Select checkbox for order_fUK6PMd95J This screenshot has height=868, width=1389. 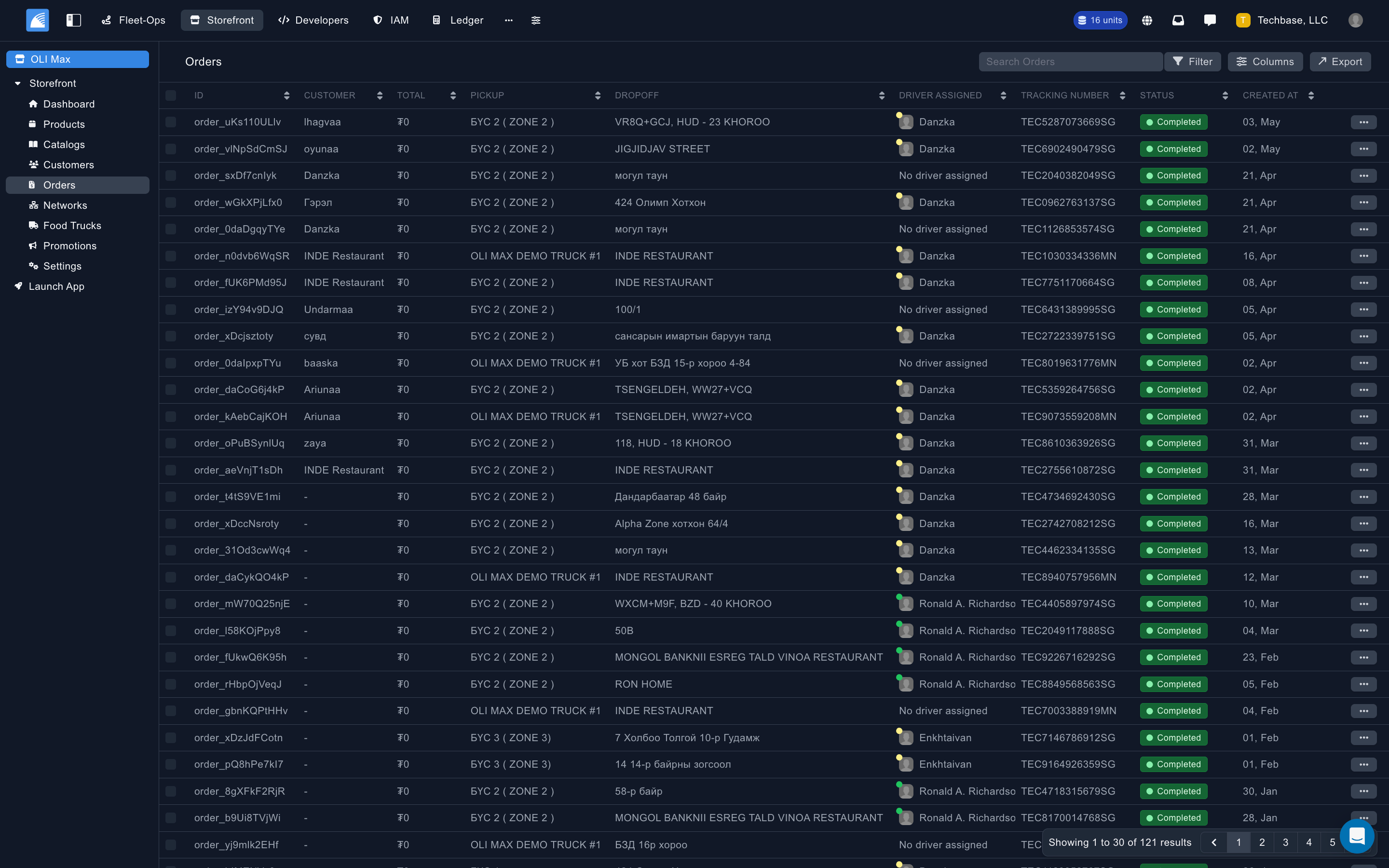click(170, 283)
